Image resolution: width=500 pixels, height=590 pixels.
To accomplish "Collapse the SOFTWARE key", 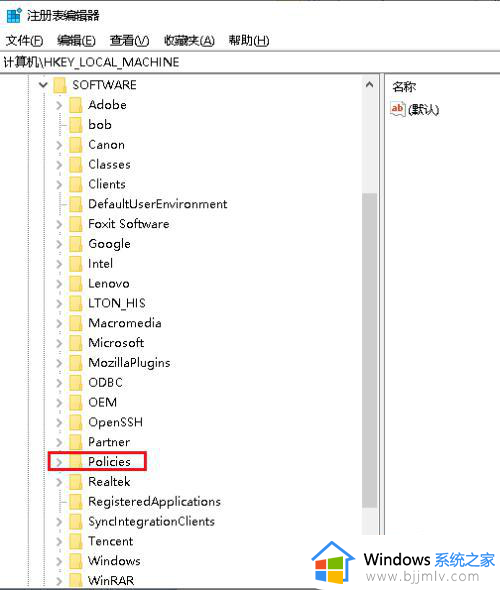I will point(44,85).
